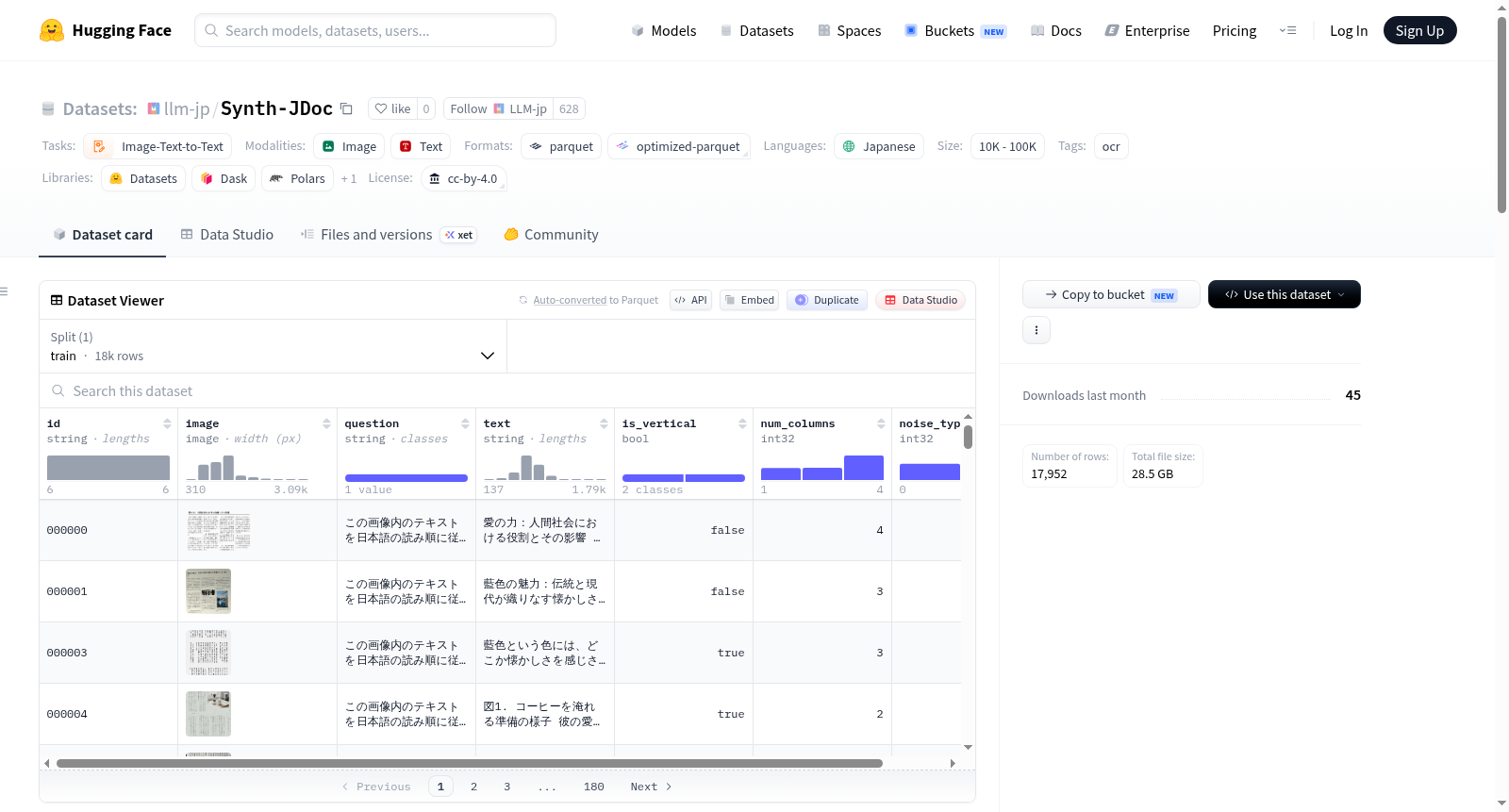
Task: Sort by the num_columns column
Action: pyautogui.click(x=881, y=423)
